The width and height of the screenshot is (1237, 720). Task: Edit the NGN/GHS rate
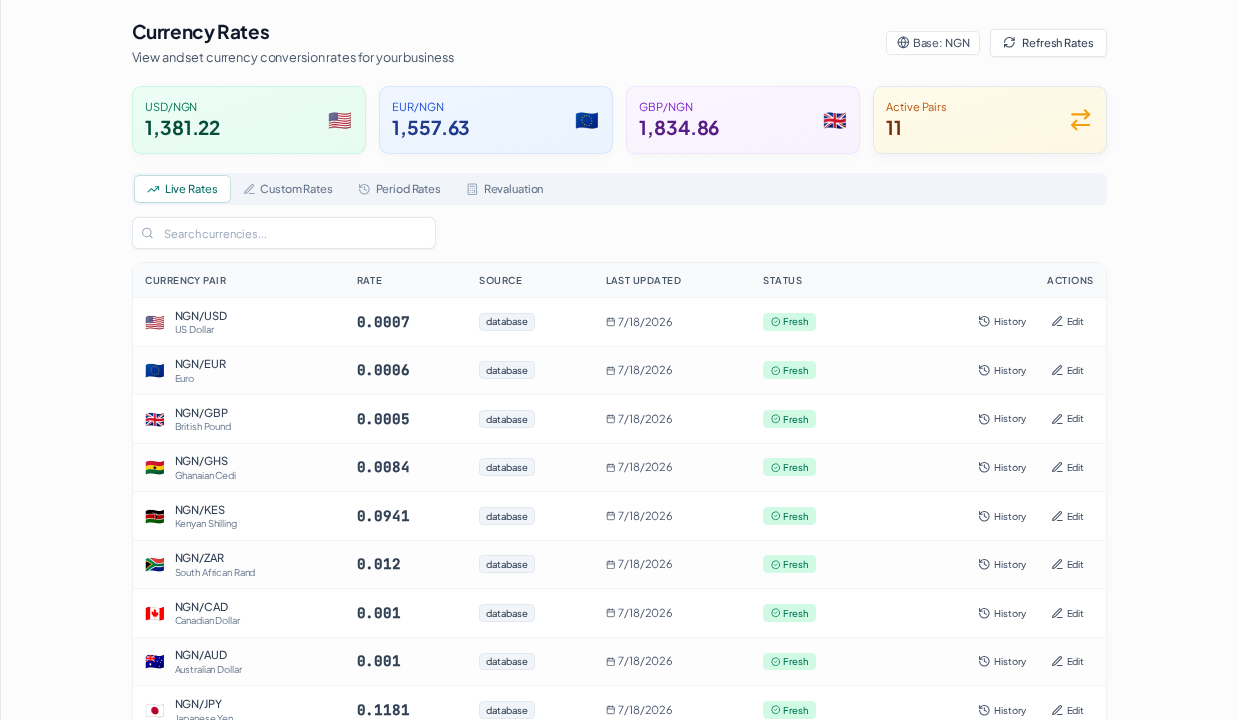[1067, 467]
